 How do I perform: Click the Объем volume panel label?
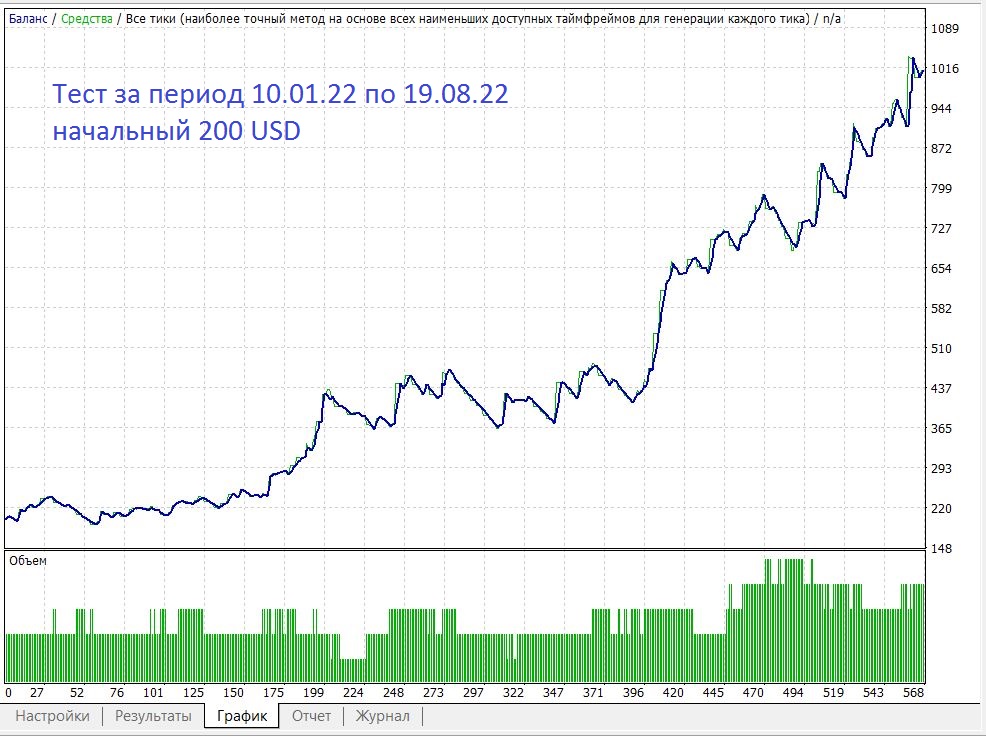point(28,560)
